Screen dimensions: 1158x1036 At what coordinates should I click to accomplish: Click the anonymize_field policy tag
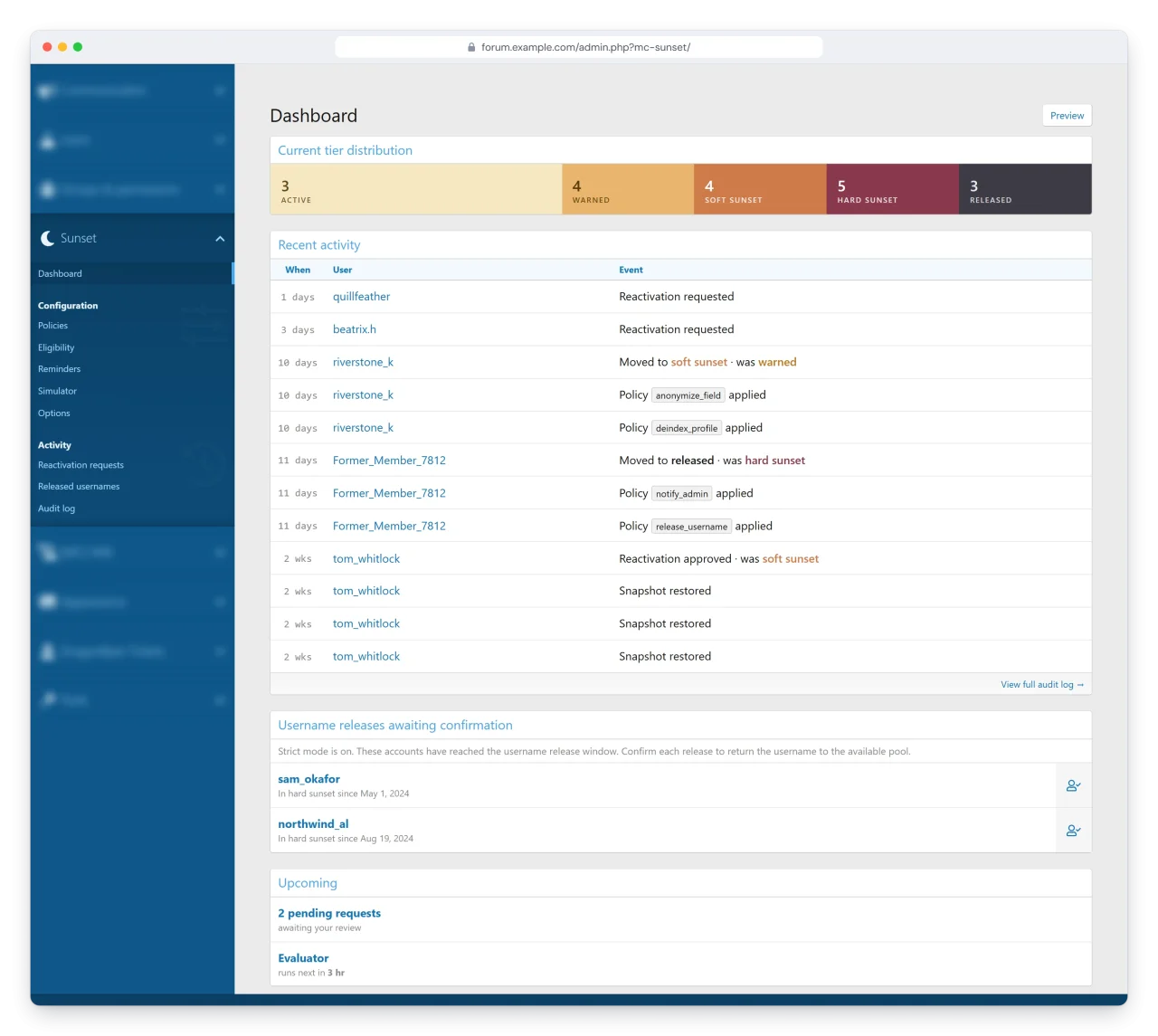688,395
